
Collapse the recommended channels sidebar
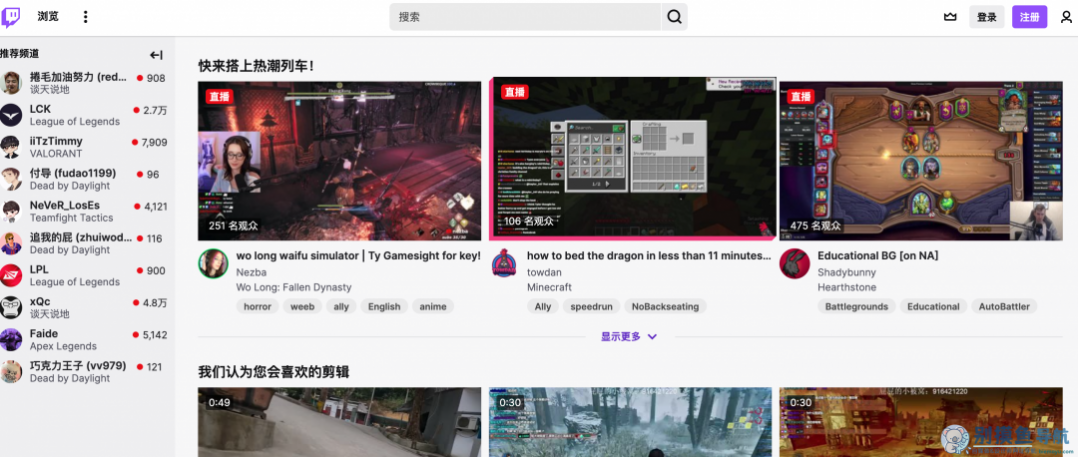click(157, 55)
